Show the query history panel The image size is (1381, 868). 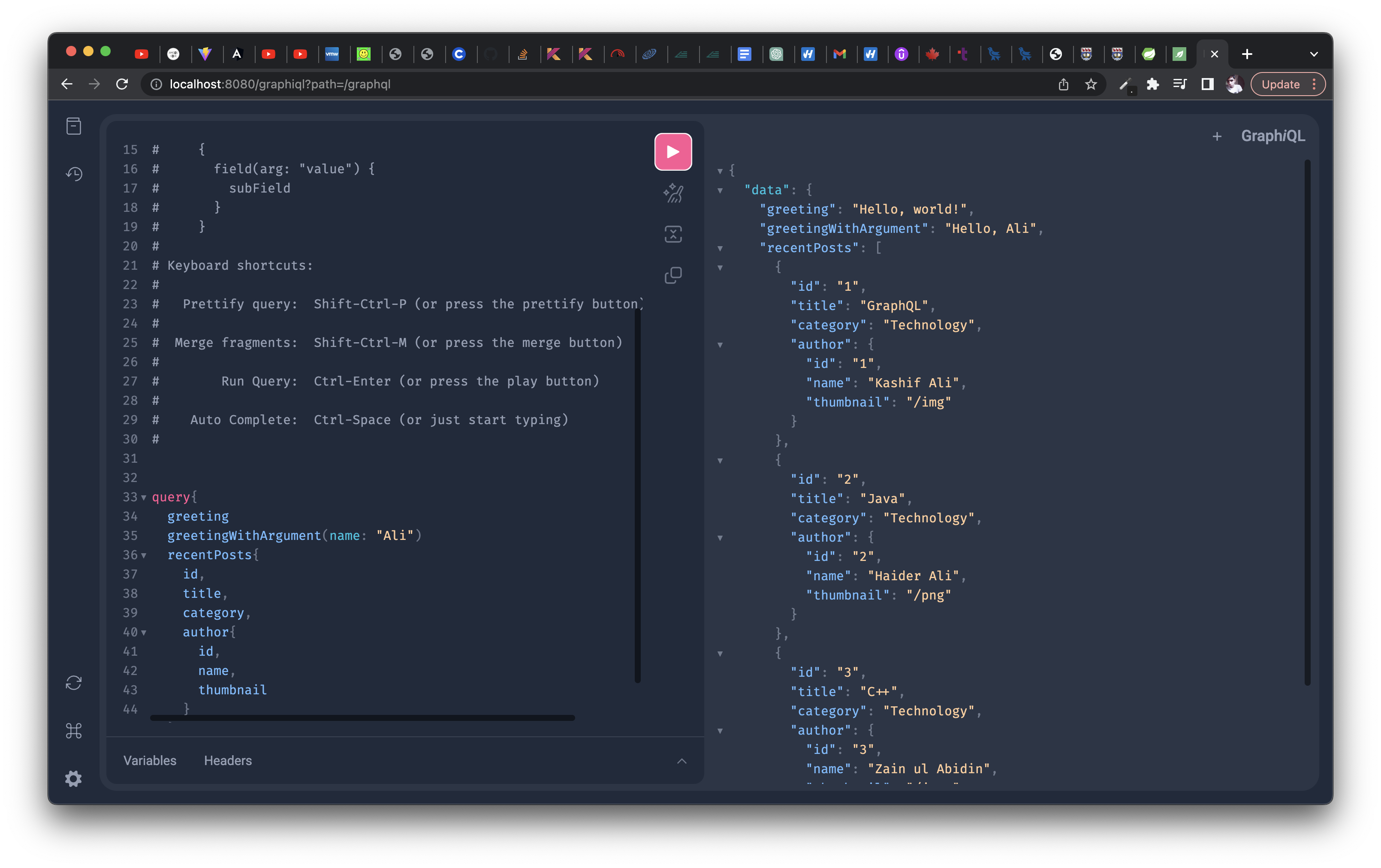click(x=73, y=174)
